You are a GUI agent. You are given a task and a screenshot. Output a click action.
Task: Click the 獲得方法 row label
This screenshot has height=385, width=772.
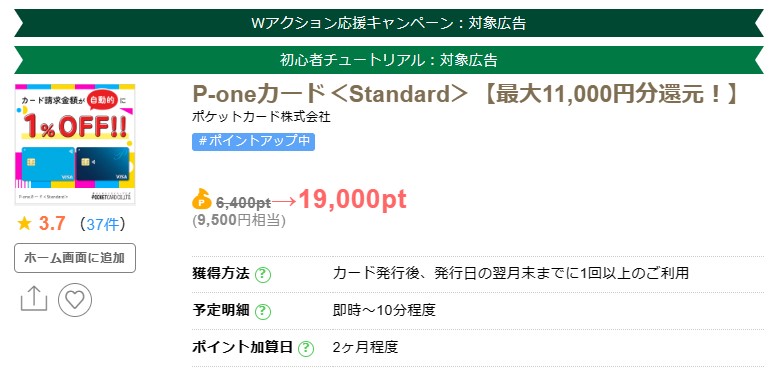221,273
